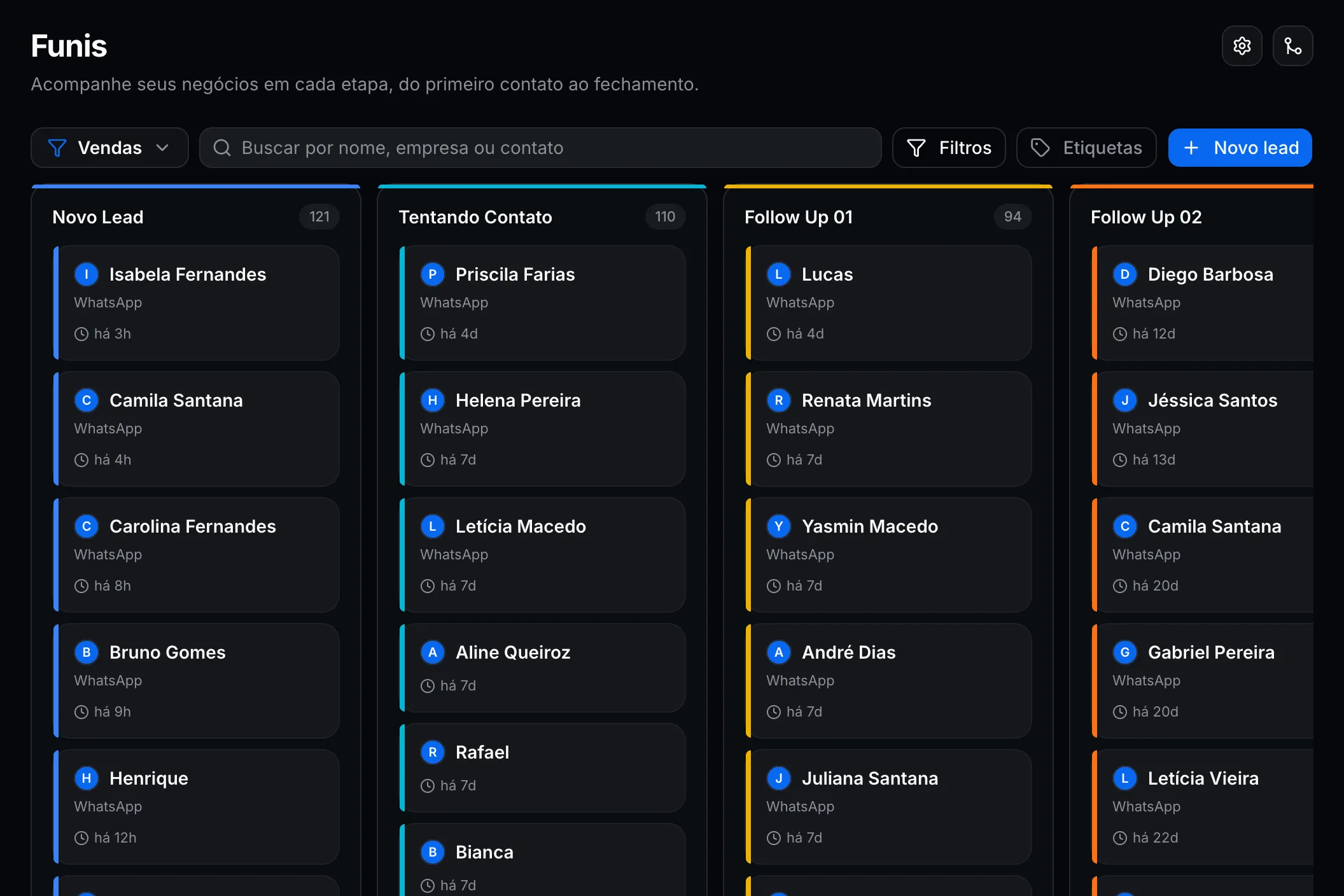The image size is (1344, 896).
Task: Open the Aline Queiroz lead card
Action: 542,668
